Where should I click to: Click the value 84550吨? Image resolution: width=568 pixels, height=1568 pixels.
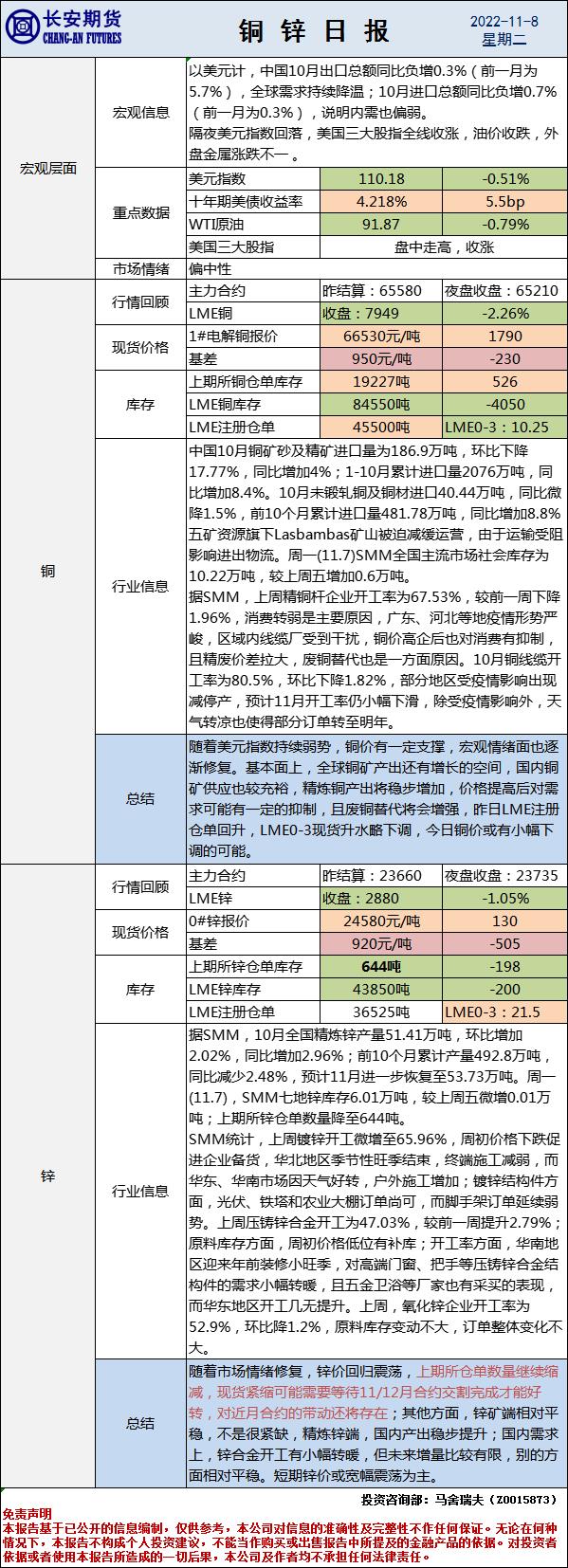click(x=381, y=405)
